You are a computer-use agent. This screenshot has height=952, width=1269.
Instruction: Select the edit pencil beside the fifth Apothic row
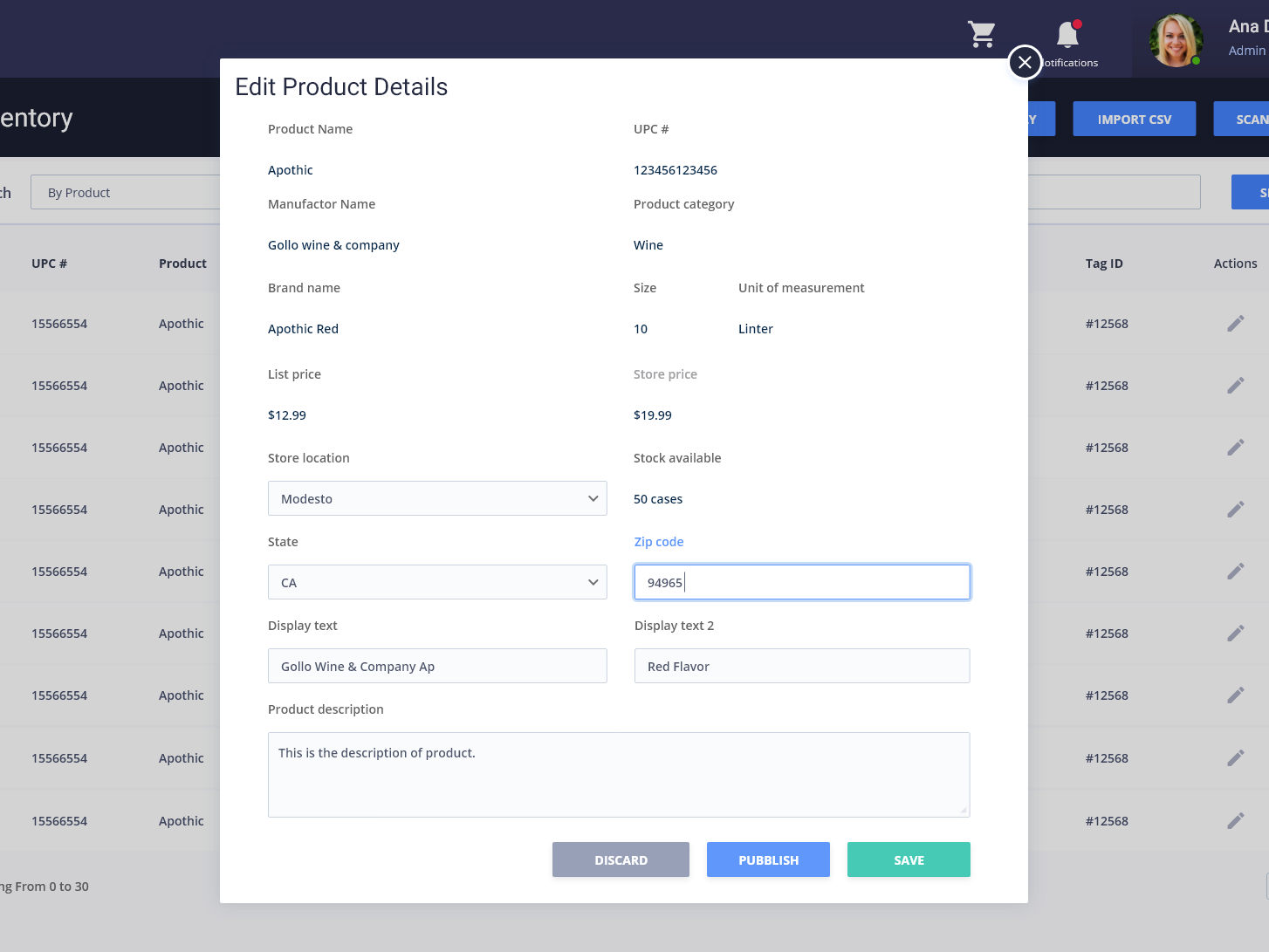pos(1237,571)
